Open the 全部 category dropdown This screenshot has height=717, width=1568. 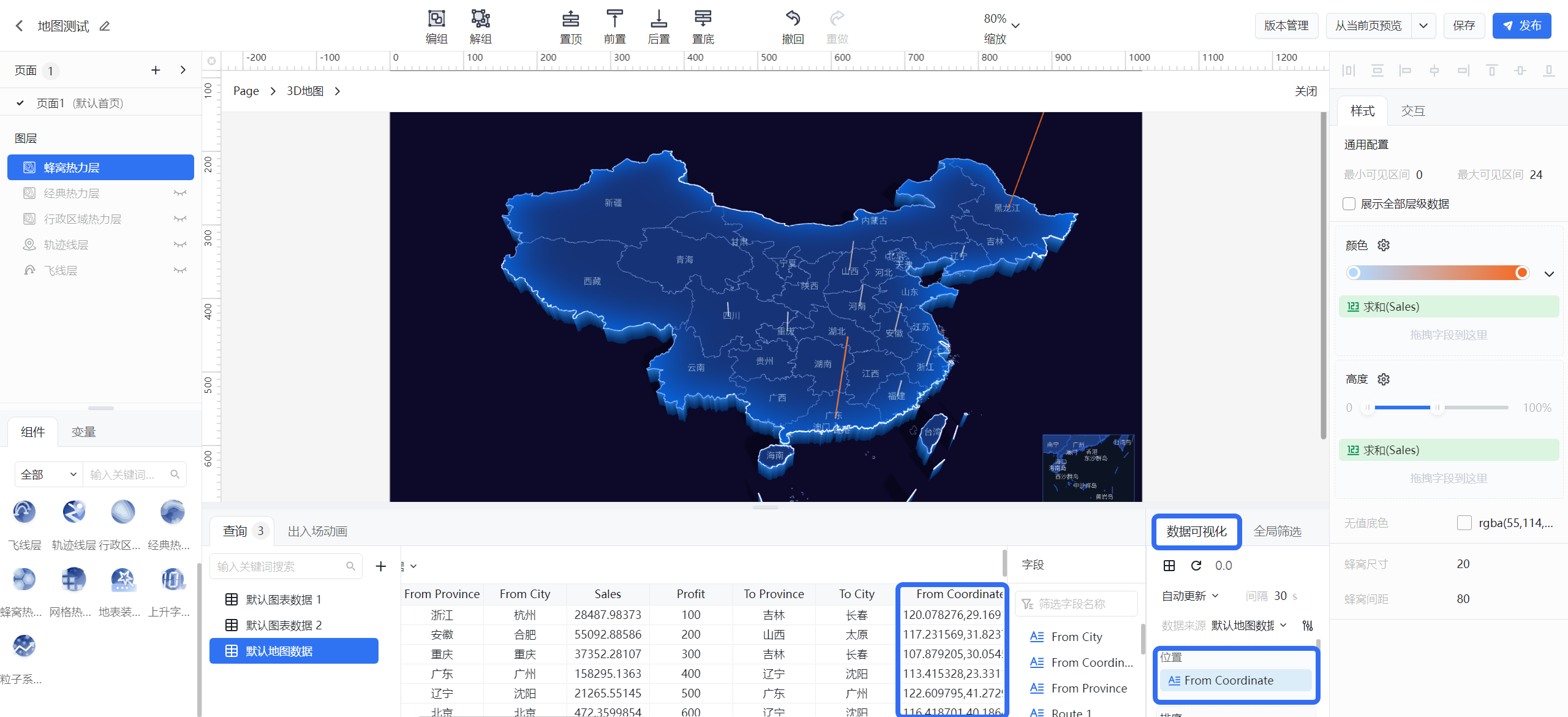pos(49,474)
